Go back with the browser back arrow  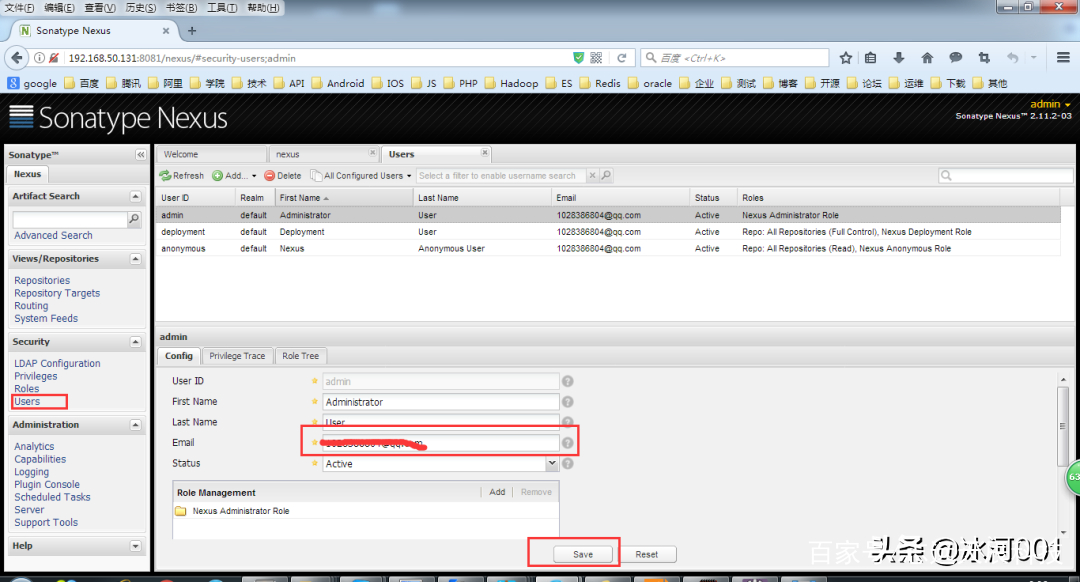point(17,58)
